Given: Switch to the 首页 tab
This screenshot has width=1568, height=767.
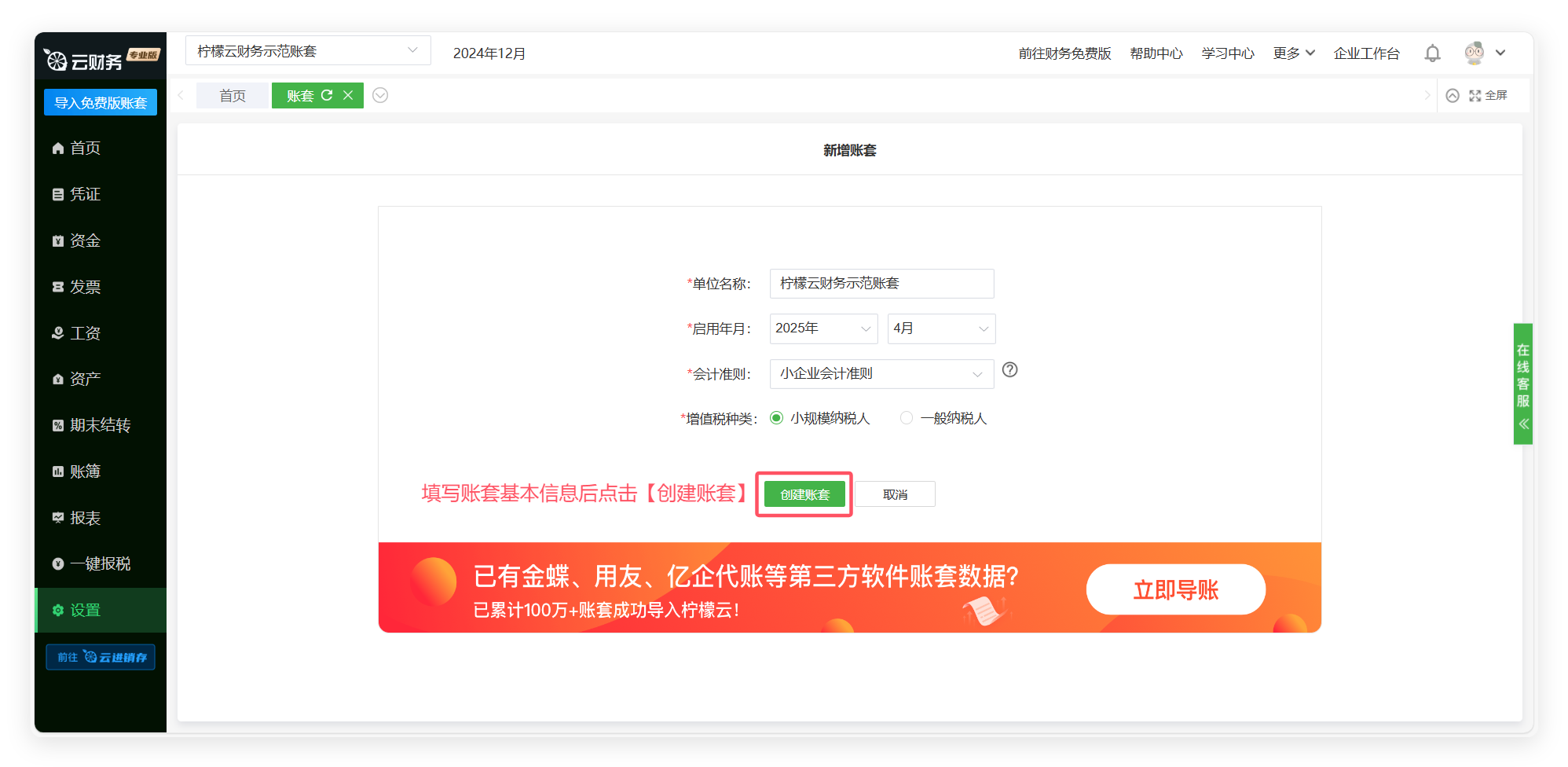Looking at the screenshot, I should coord(233,96).
